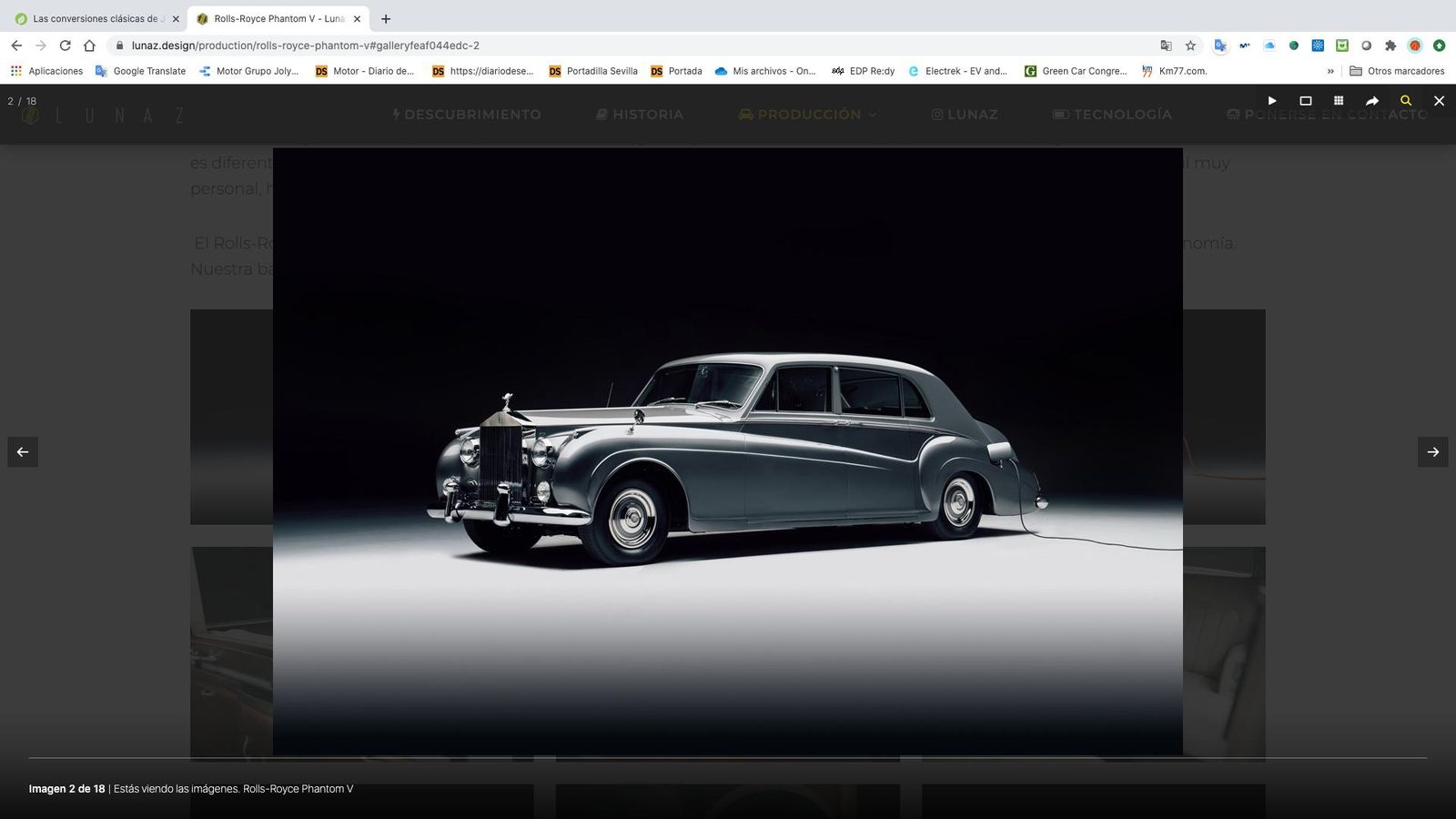This screenshot has width=1456, height=819.
Task: Expand the PRODUCCIÓN navigation menu
Action: tap(804, 115)
